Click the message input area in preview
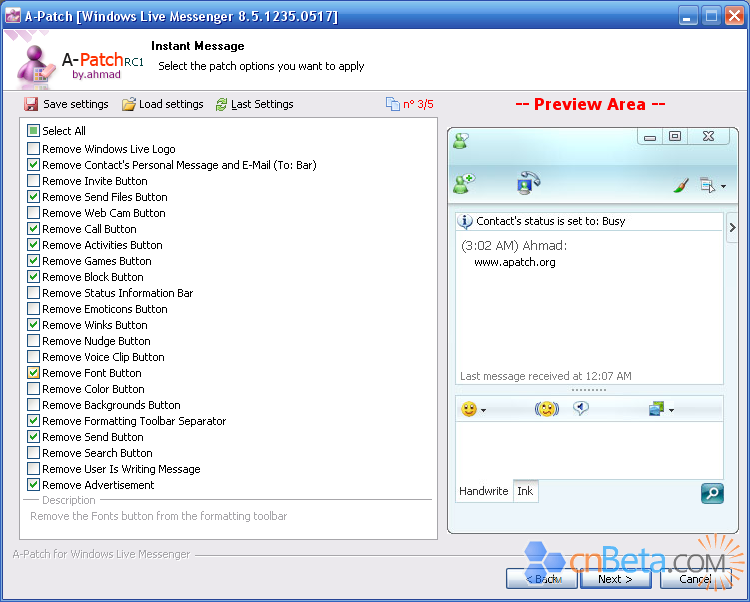 click(589, 450)
